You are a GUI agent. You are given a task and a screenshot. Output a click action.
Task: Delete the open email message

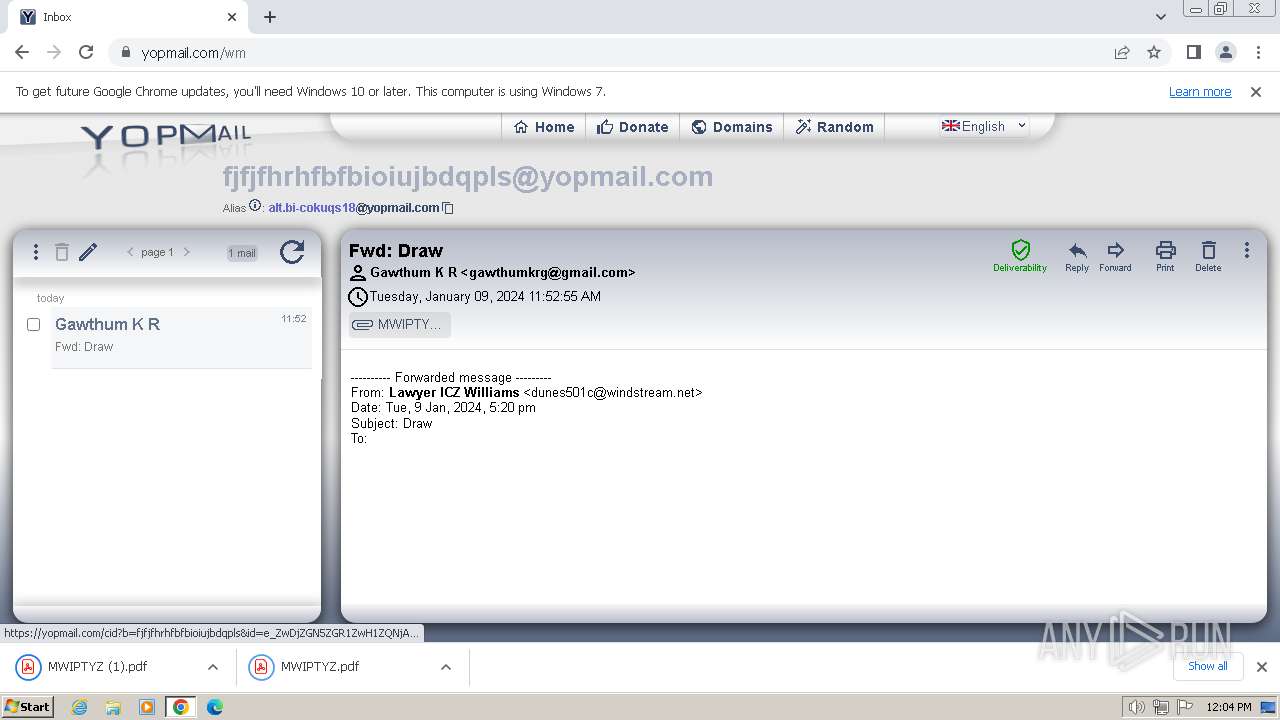(x=1208, y=256)
